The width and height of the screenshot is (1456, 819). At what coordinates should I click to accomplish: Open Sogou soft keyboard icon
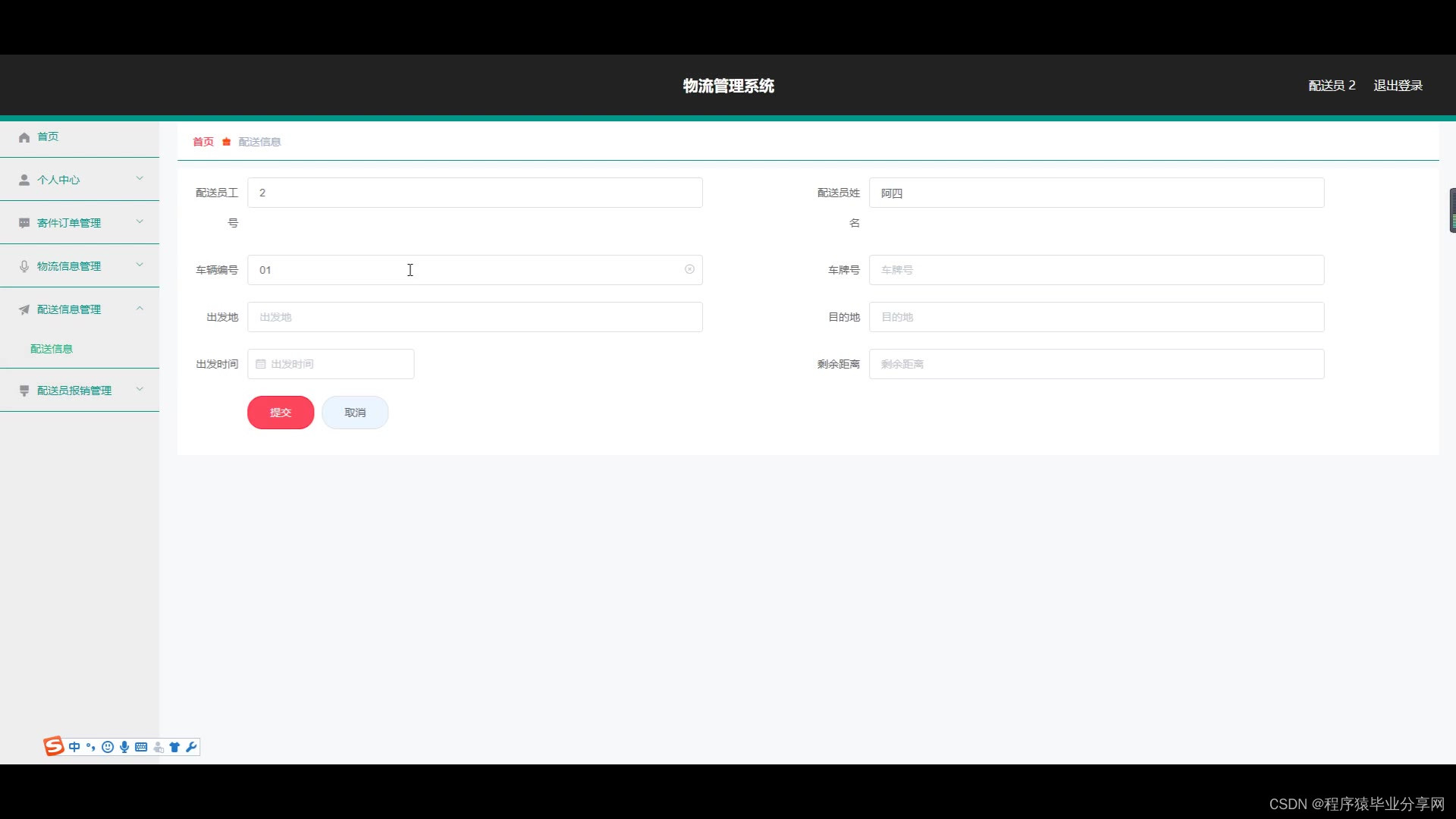pyautogui.click(x=141, y=747)
